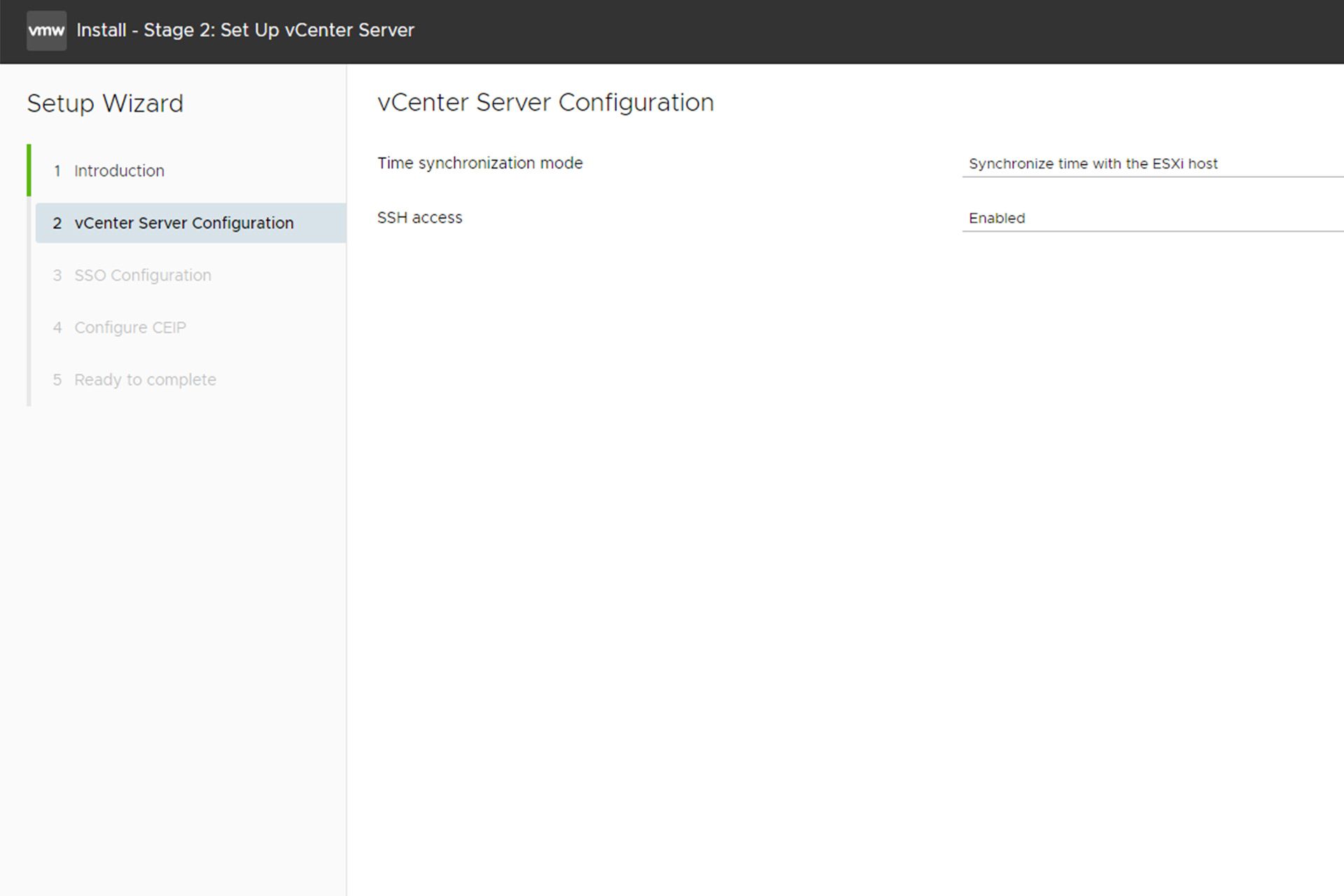
Task: Click the Time synchronization mode label
Action: pyautogui.click(x=480, y=163)
